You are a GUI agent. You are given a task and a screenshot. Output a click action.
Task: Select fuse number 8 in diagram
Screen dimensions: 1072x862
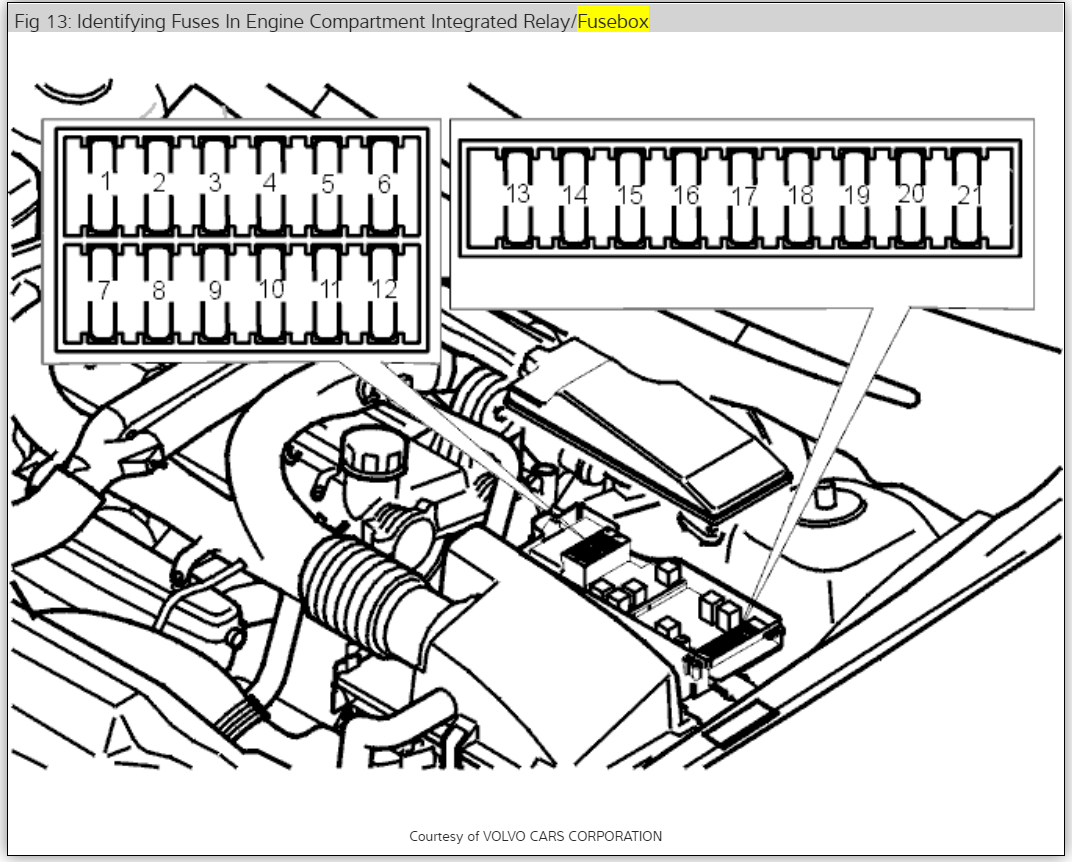point(159,292)
